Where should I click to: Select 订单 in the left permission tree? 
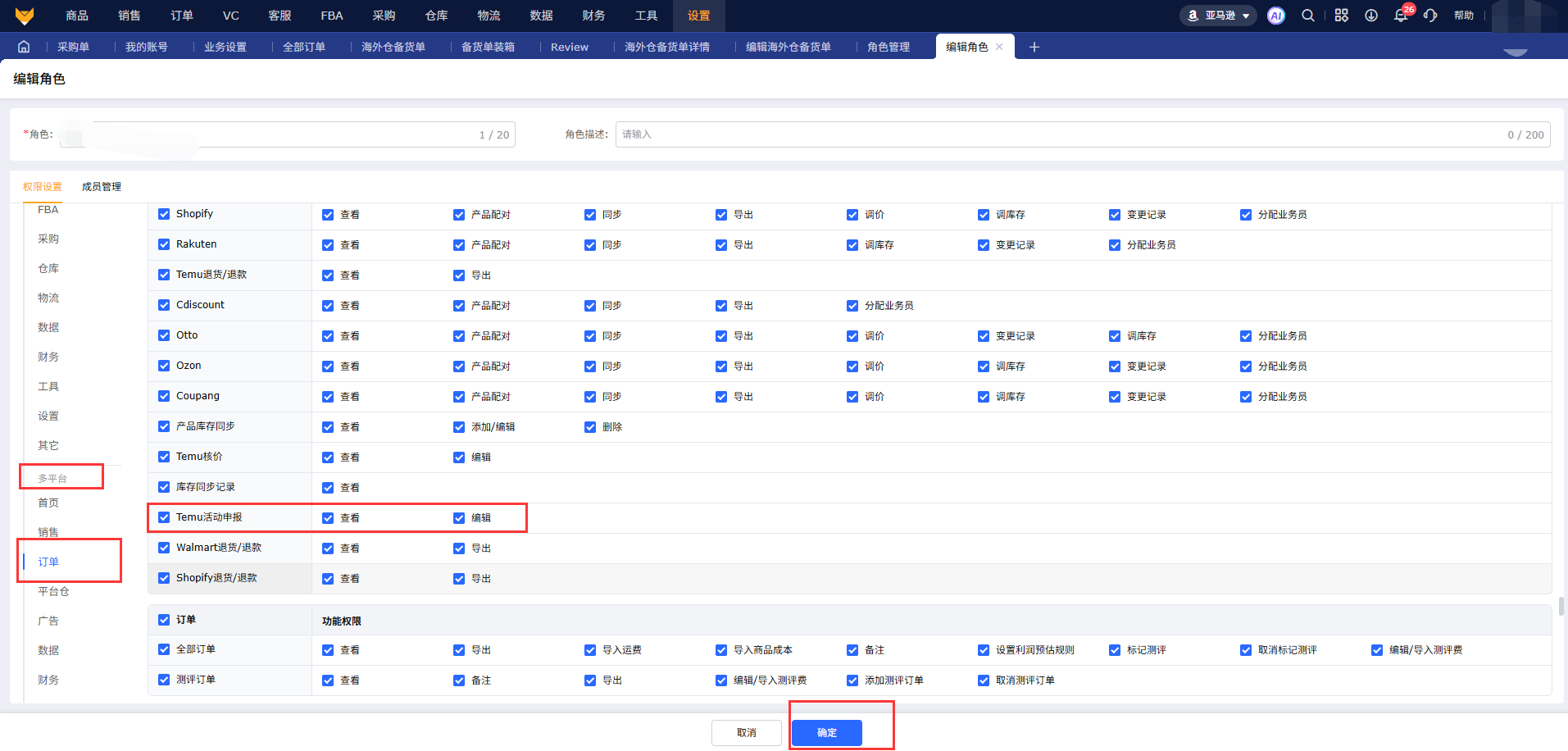coord(48,562)
